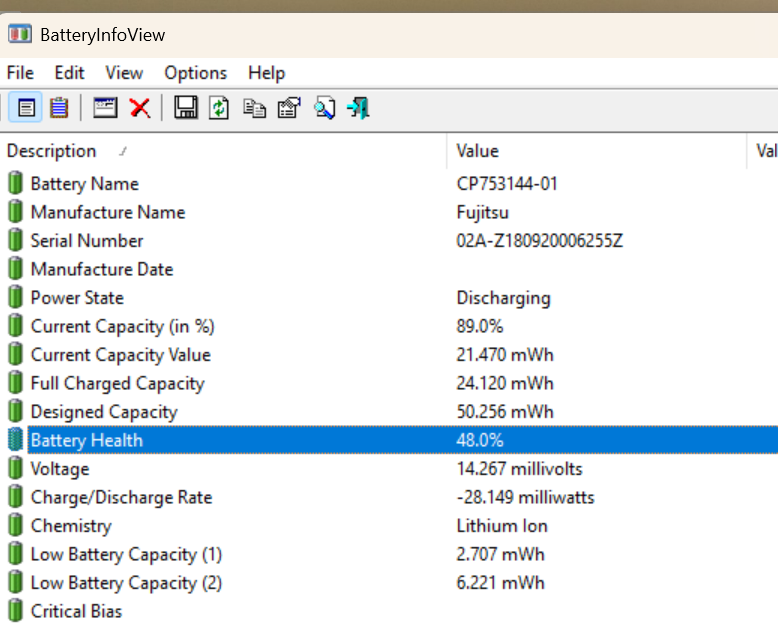This screenshot has width=778, height=625.
Task: Click the battery icon beside Chemistry
Action: click(x=15, y=525)
